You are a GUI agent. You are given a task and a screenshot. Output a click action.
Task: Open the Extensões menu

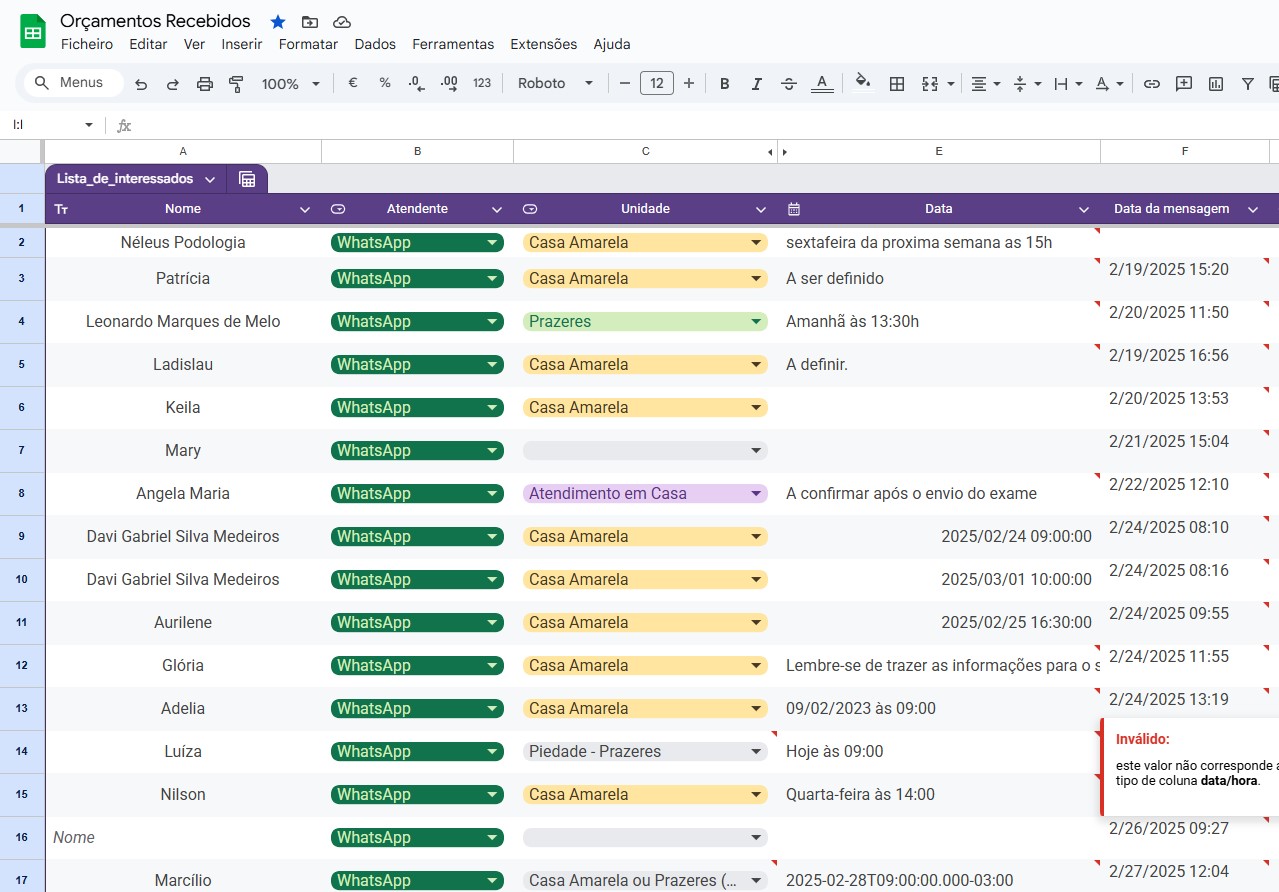pos(543,44)
